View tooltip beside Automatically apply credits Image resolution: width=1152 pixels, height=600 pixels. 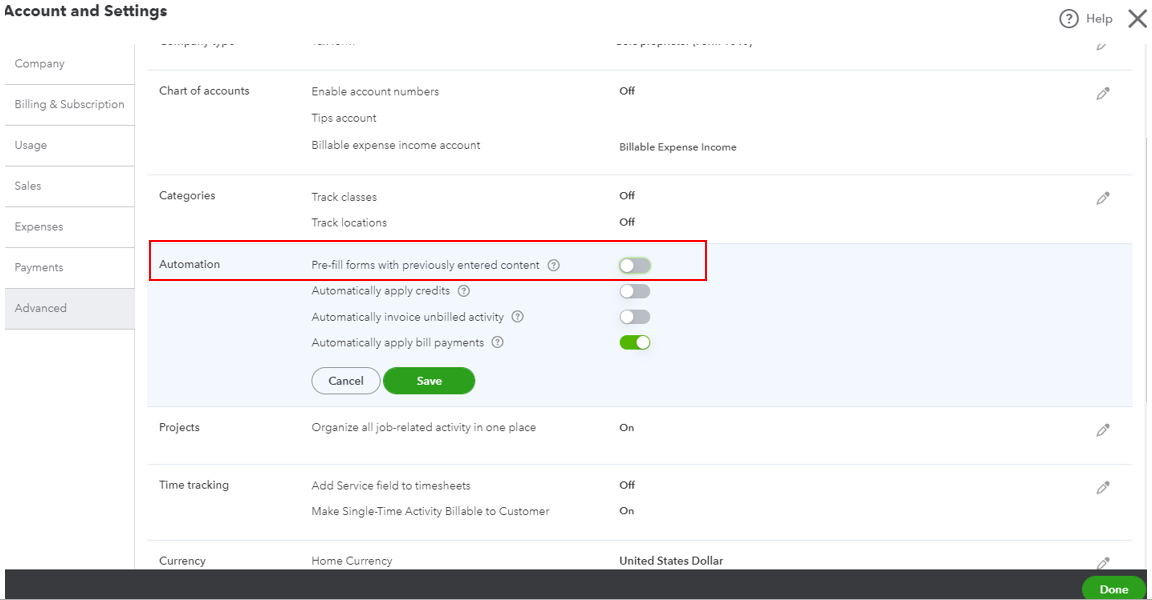pyautogui.click(x=462, y=290)
